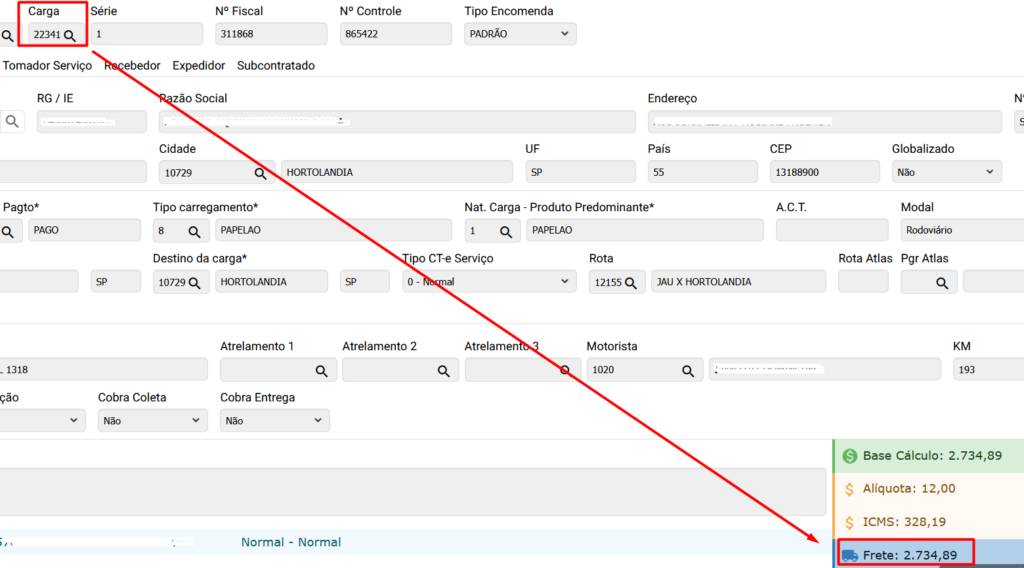Click the Cidade search magnifier icon
The image size is (1024, 568).
260,173
